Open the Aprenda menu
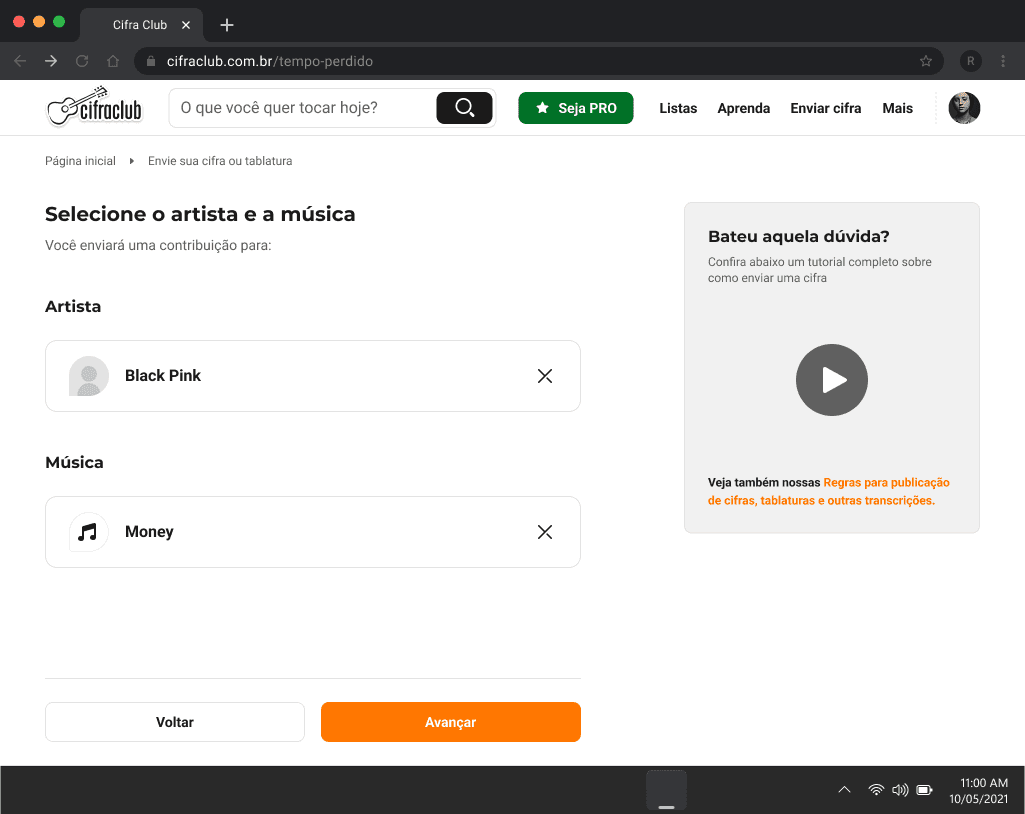 click(x=743, y=108)
